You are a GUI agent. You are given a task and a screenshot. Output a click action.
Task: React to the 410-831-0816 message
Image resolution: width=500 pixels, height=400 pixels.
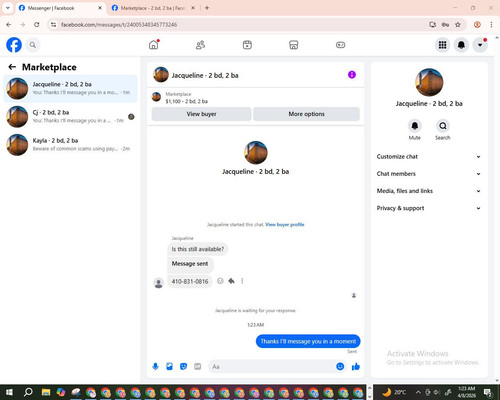coord(220,281)
